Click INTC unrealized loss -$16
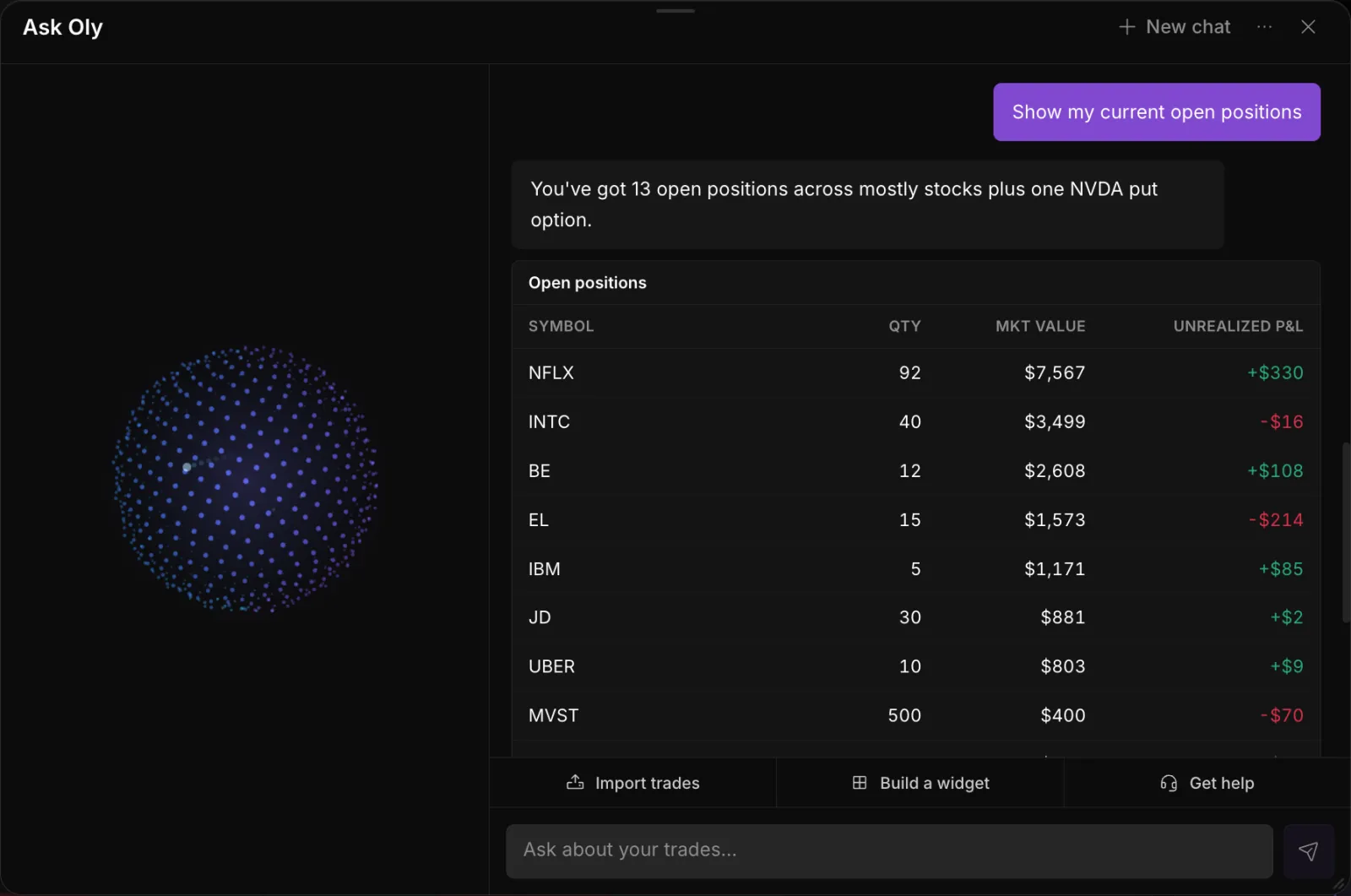Image resolution: width=1351 pixels, height=896 pixels. pos(1282,421)
